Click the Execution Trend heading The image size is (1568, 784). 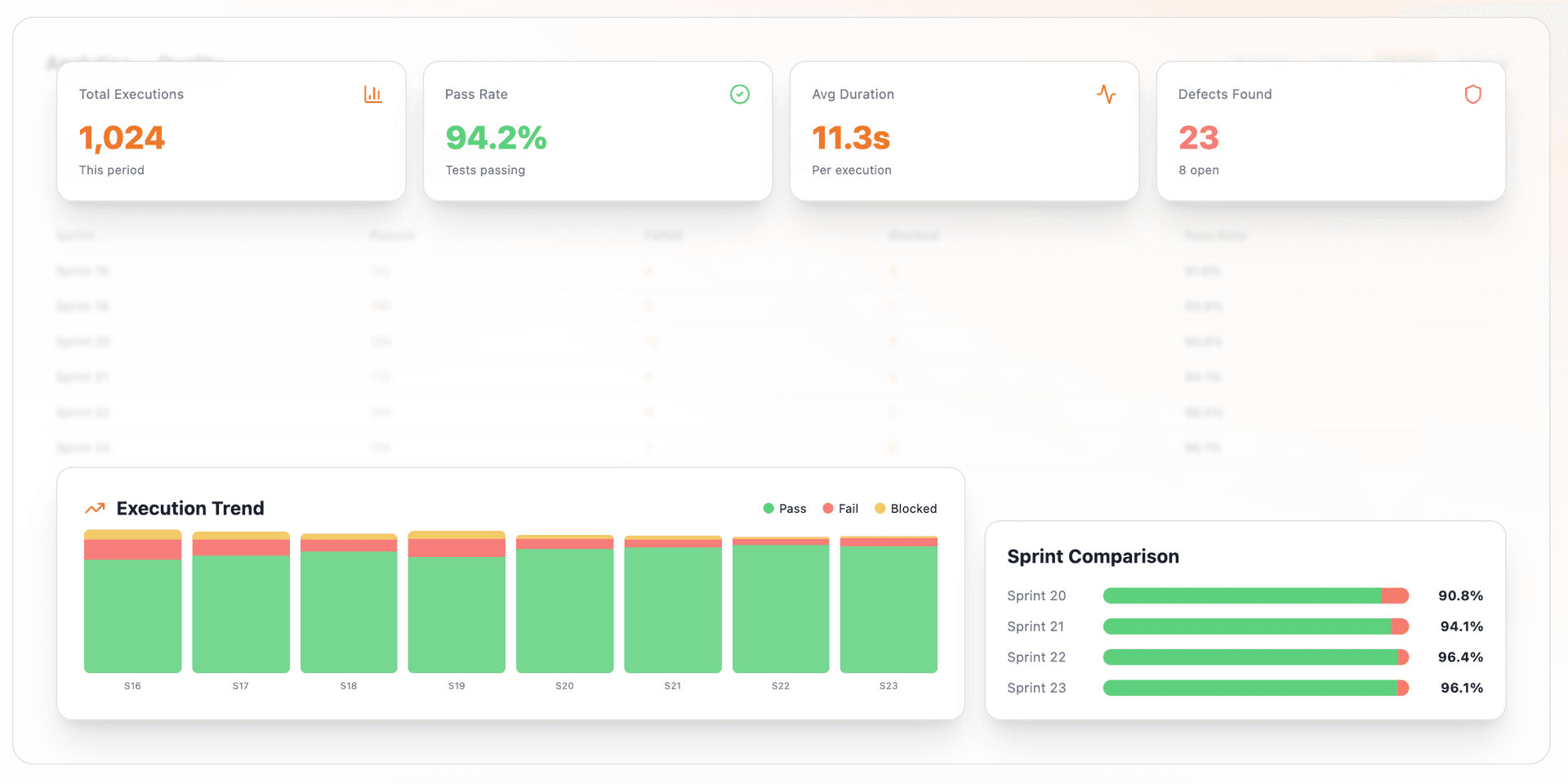[x=189, y=507]
